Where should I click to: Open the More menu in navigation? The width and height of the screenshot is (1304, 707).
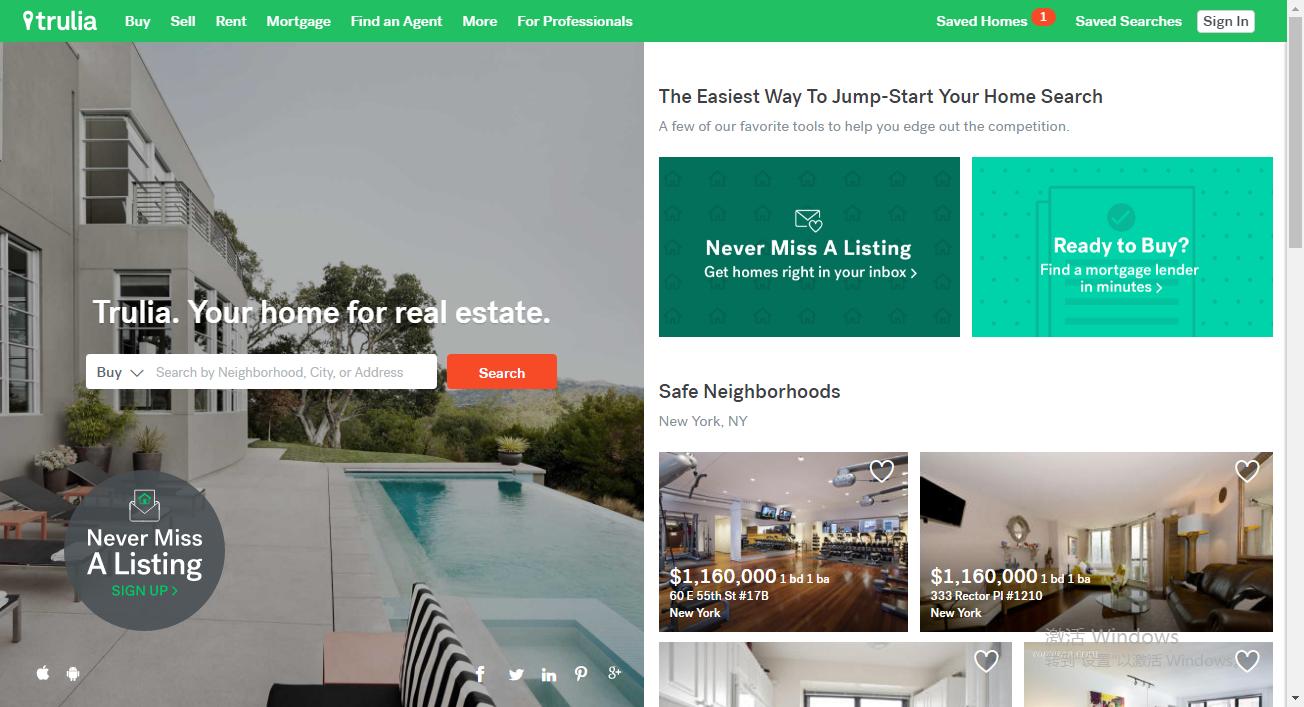coord(480,21)
